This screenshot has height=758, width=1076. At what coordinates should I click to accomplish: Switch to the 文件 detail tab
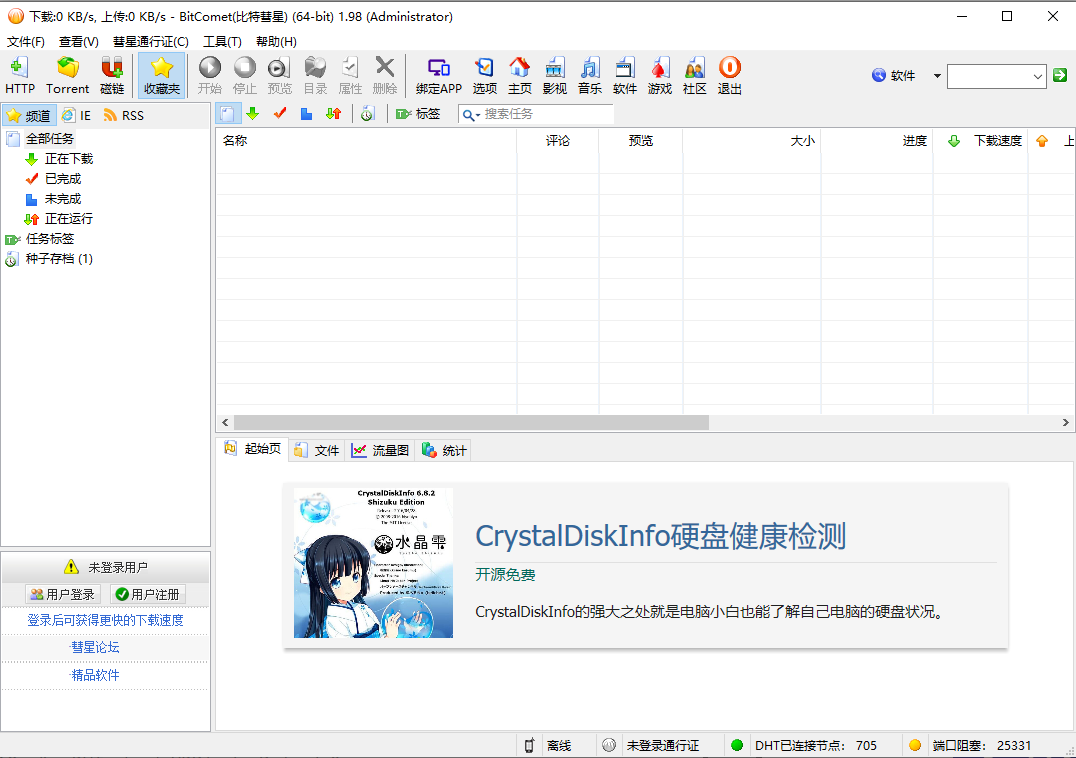click(x=316, y=450)
